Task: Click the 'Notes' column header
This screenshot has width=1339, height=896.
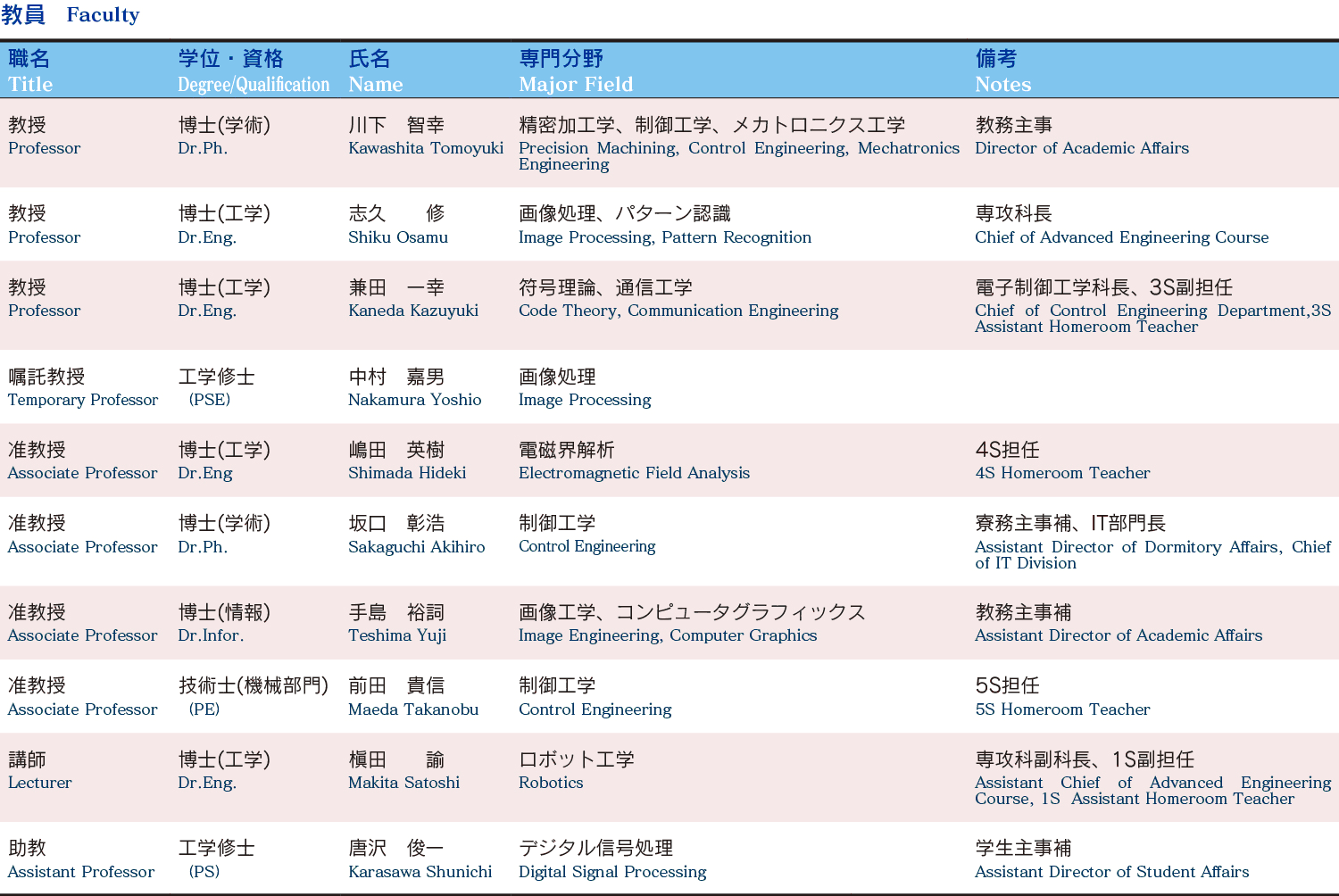Action: [x=1002, y=85]
